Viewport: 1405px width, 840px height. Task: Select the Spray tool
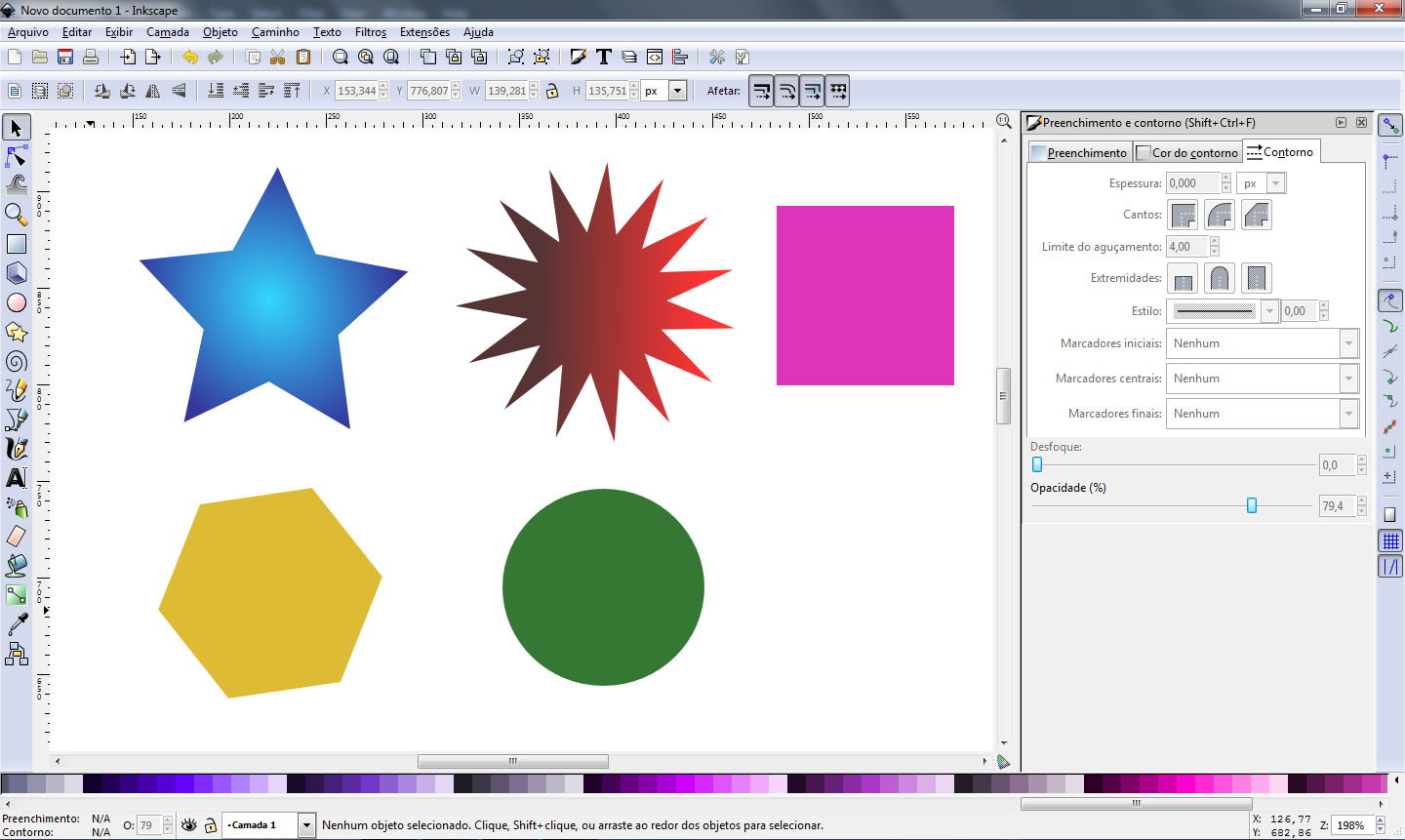tap(17, 507)
